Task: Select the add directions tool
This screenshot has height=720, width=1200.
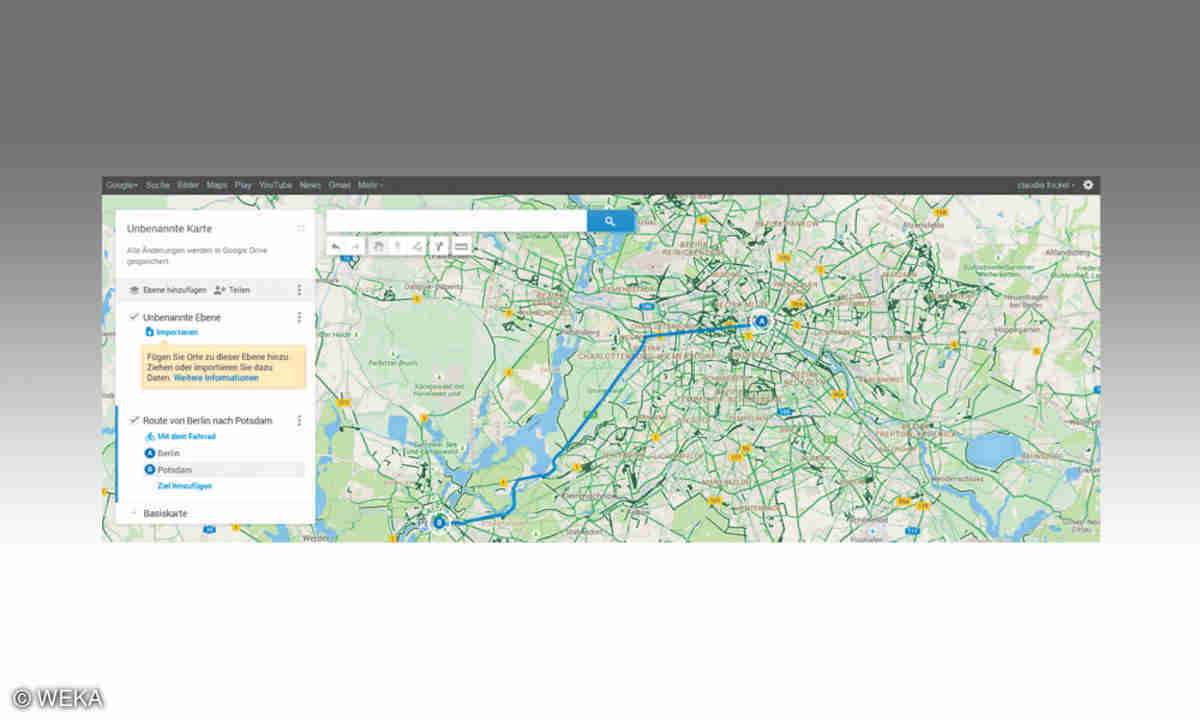Action: click(439, 245)
